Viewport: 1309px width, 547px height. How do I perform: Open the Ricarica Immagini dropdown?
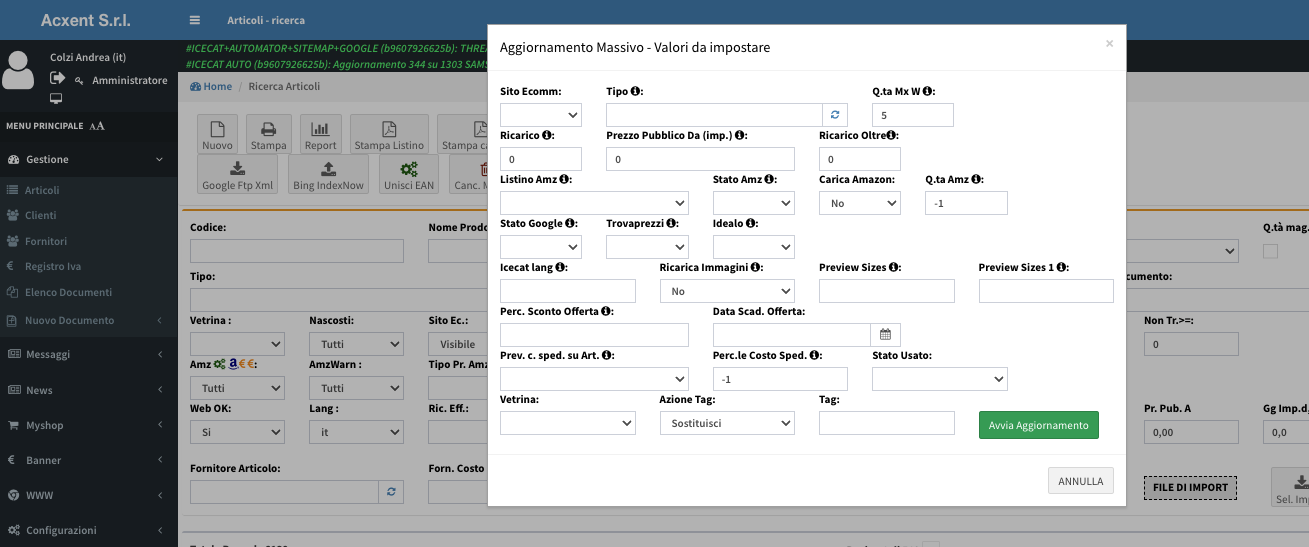tap(726, 291)
